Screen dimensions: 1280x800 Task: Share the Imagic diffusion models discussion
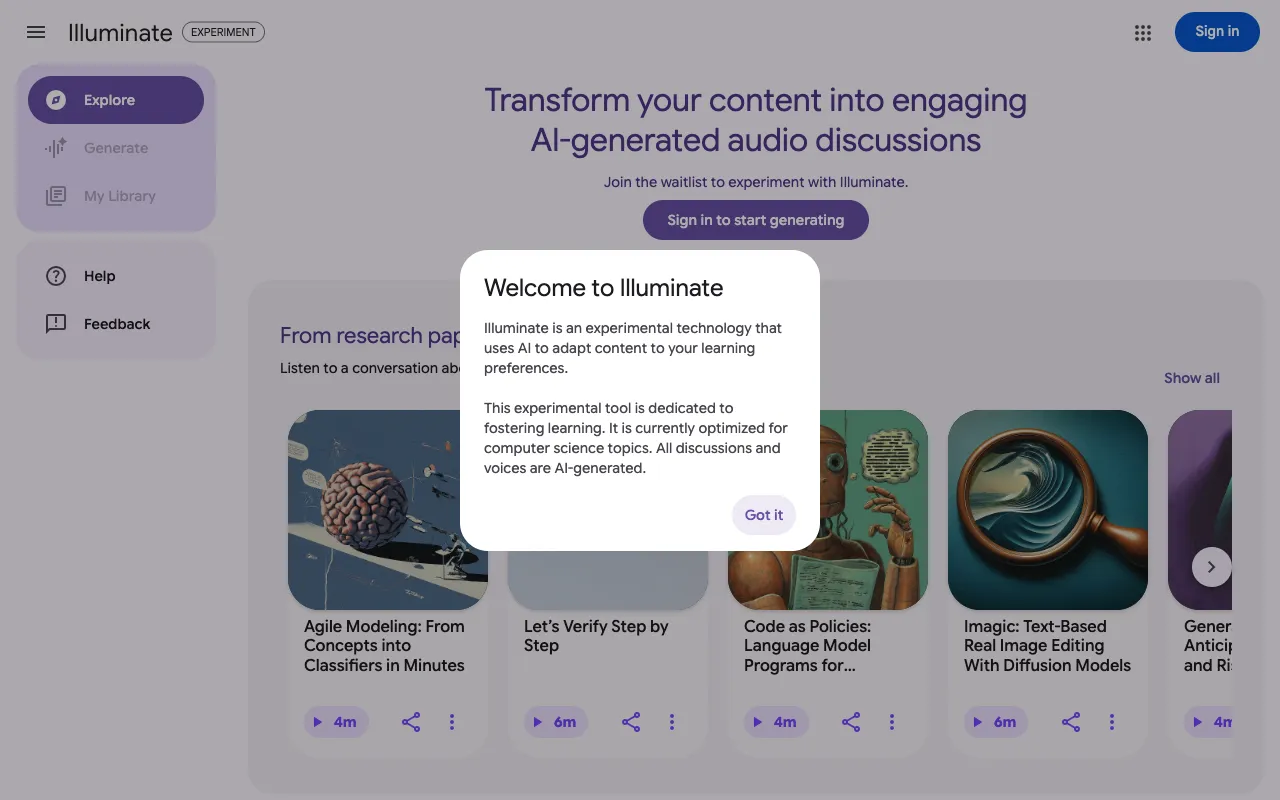coord(1071,721)
